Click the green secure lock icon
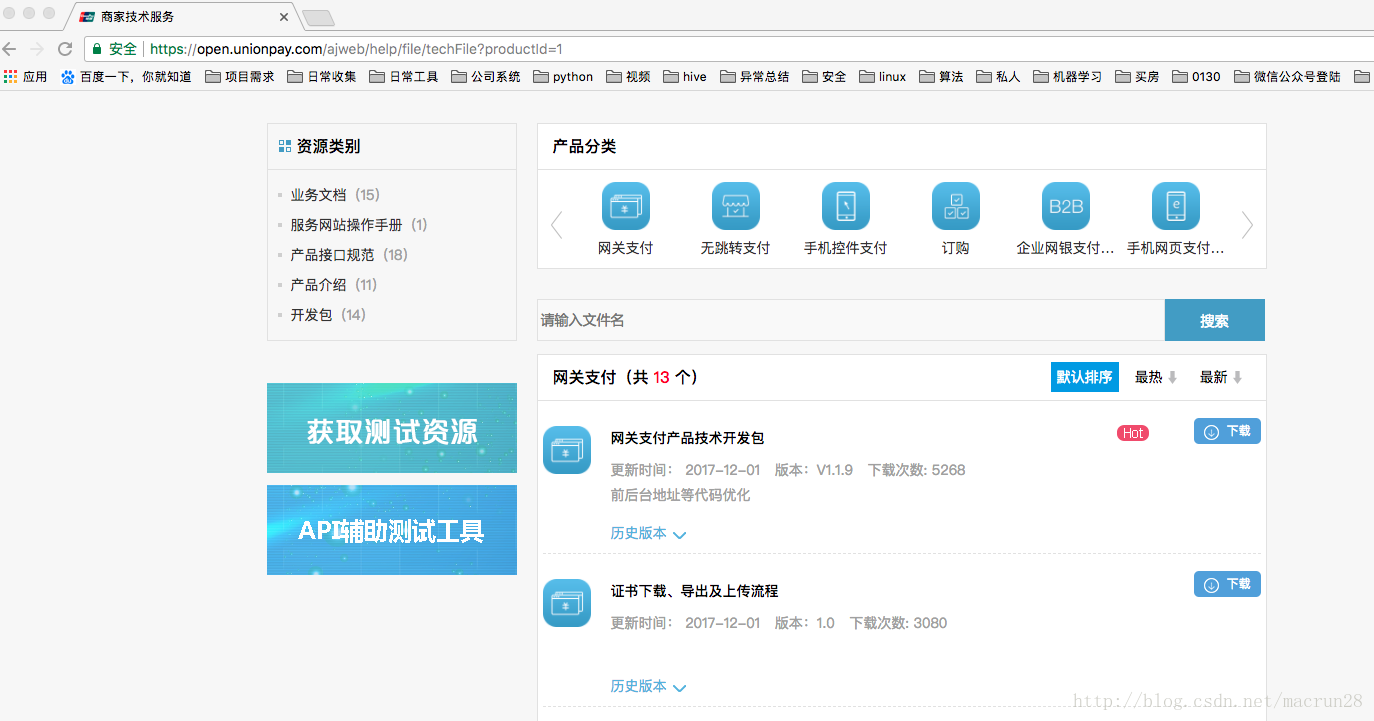 click(97, 48)
